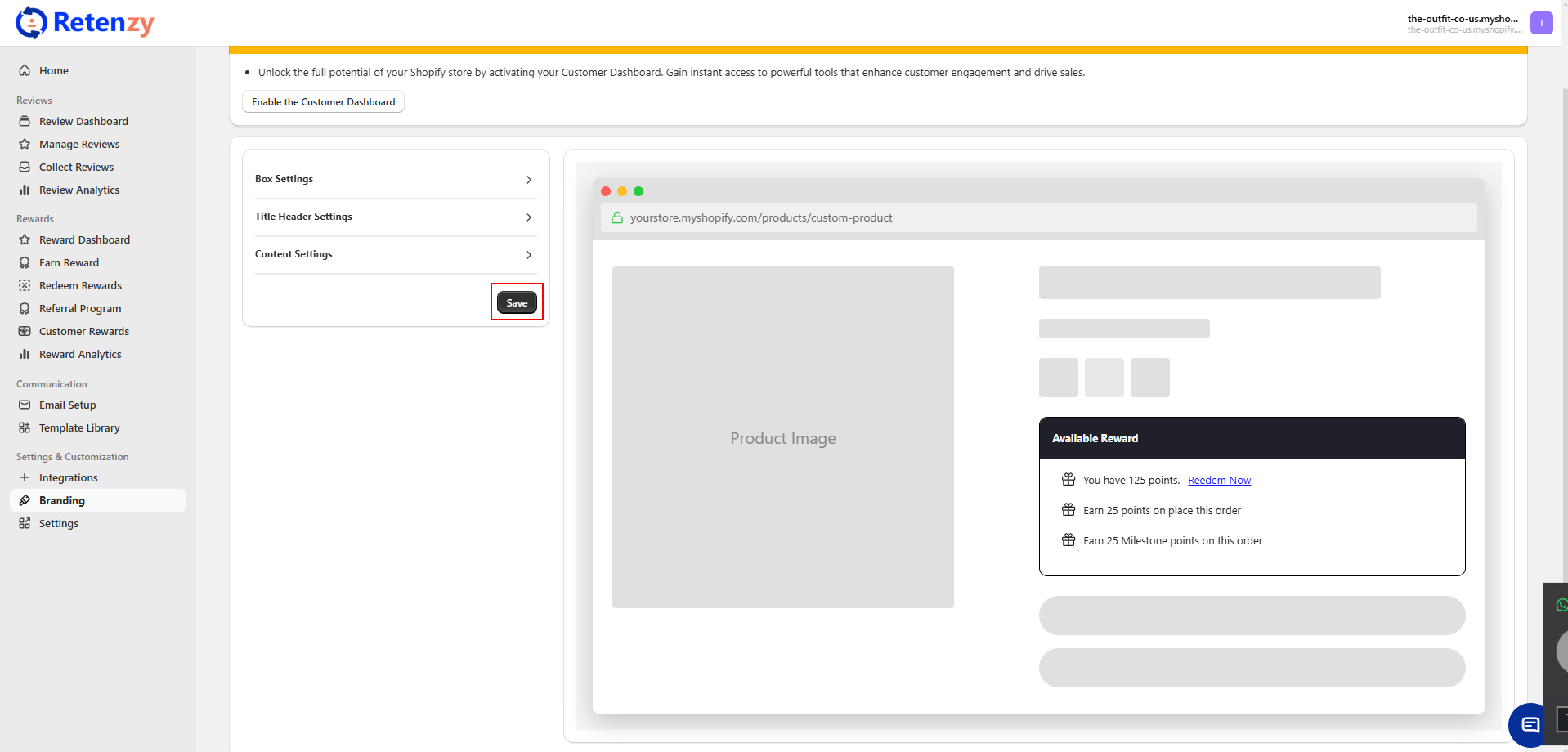Click the user avatar icon top right
1568x752 pixels.
[x=1541, y=23]
